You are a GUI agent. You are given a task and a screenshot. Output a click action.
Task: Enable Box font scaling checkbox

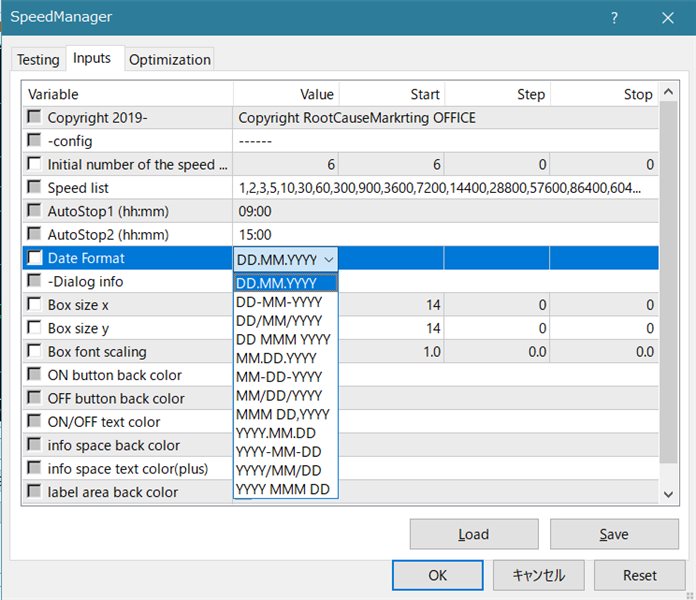[x=34, y=351]
